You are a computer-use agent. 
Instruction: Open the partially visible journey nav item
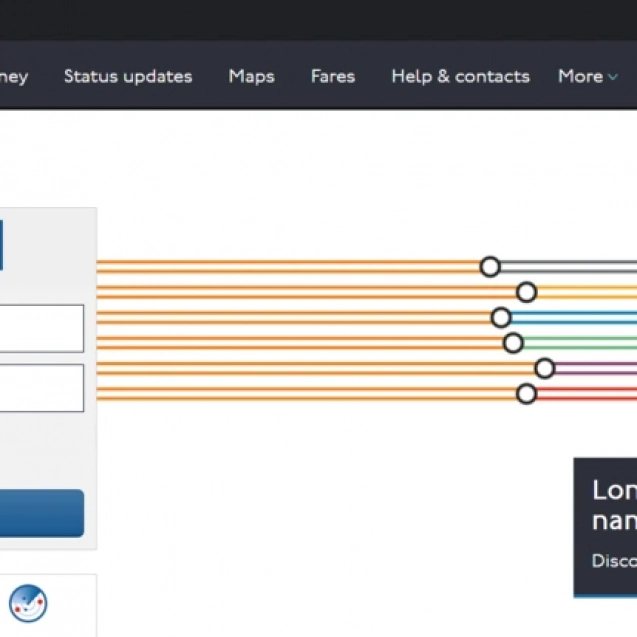tap(14, 76)
